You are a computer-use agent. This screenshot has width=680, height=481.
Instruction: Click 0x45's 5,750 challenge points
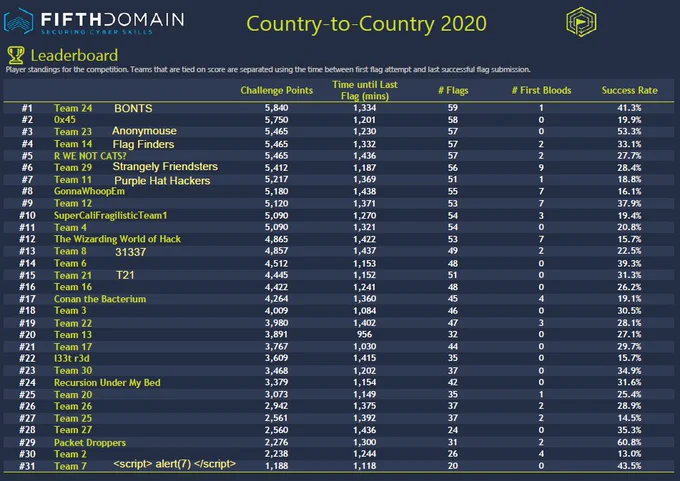click(x=276, y=120)
